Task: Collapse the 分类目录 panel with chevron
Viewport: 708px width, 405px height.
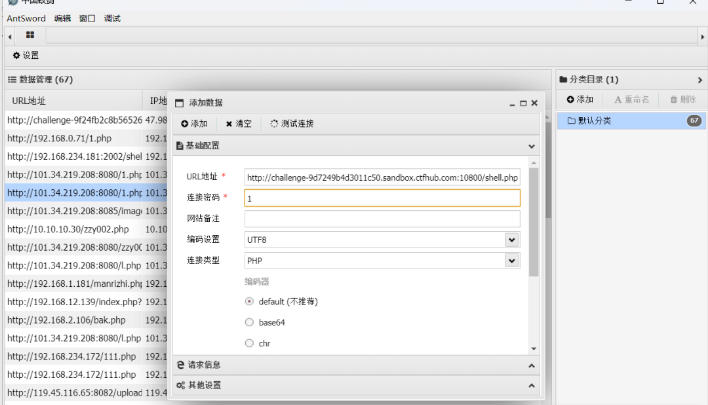Action: click(700, 80)
